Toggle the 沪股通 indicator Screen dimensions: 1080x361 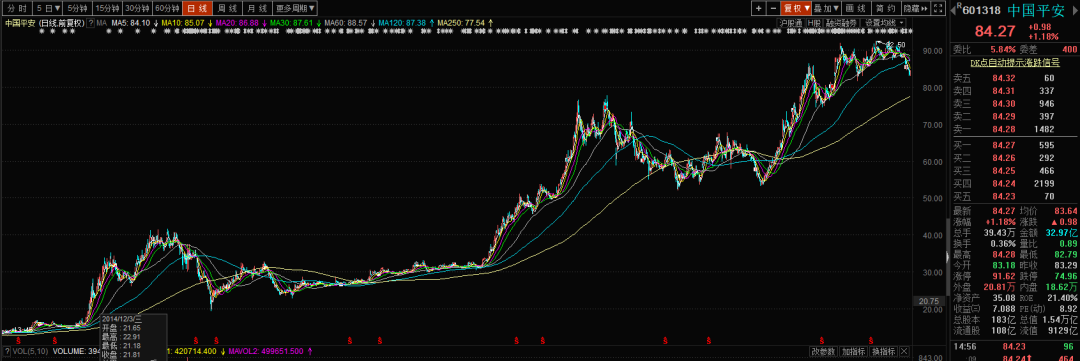pos(791,23)
